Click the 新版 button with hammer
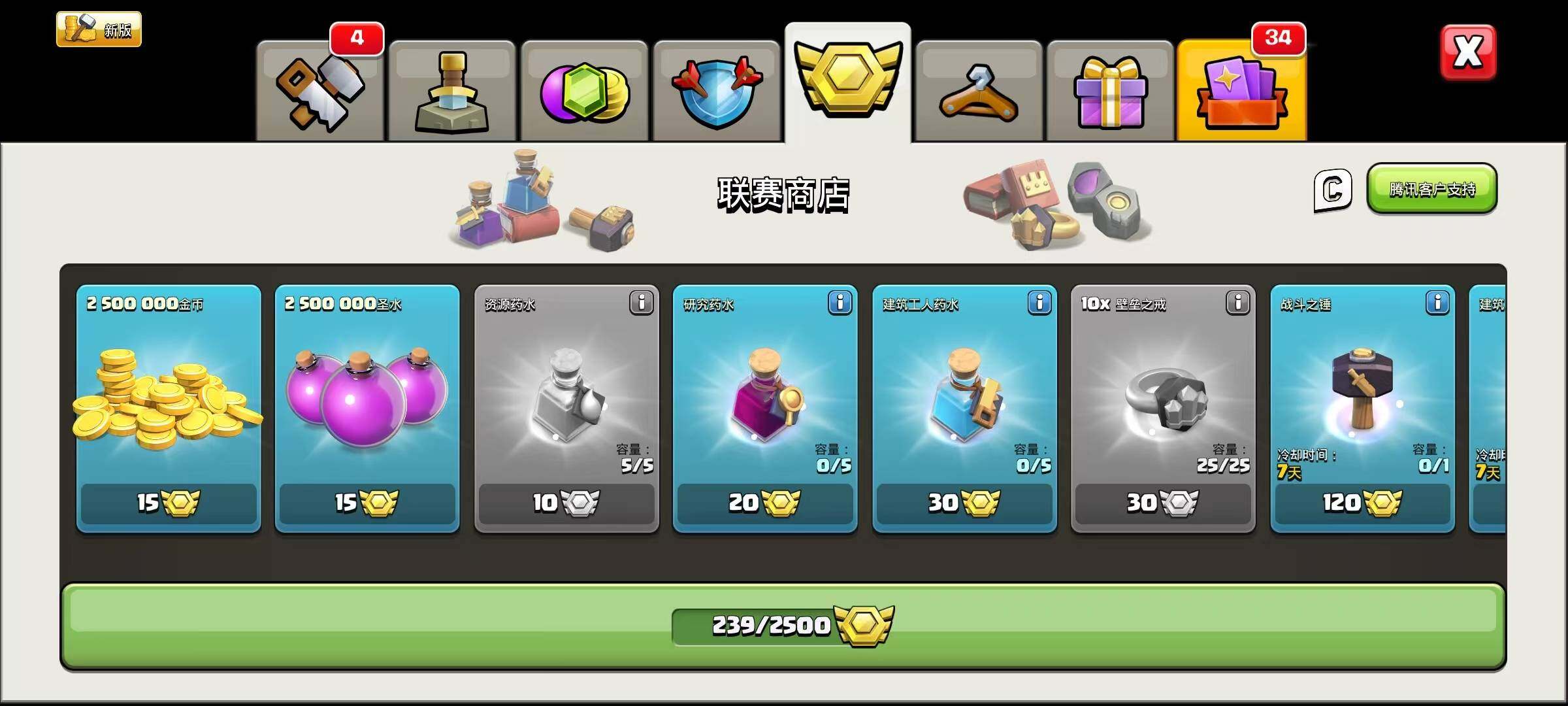The image size is (1568, 706). coord(99,29)
